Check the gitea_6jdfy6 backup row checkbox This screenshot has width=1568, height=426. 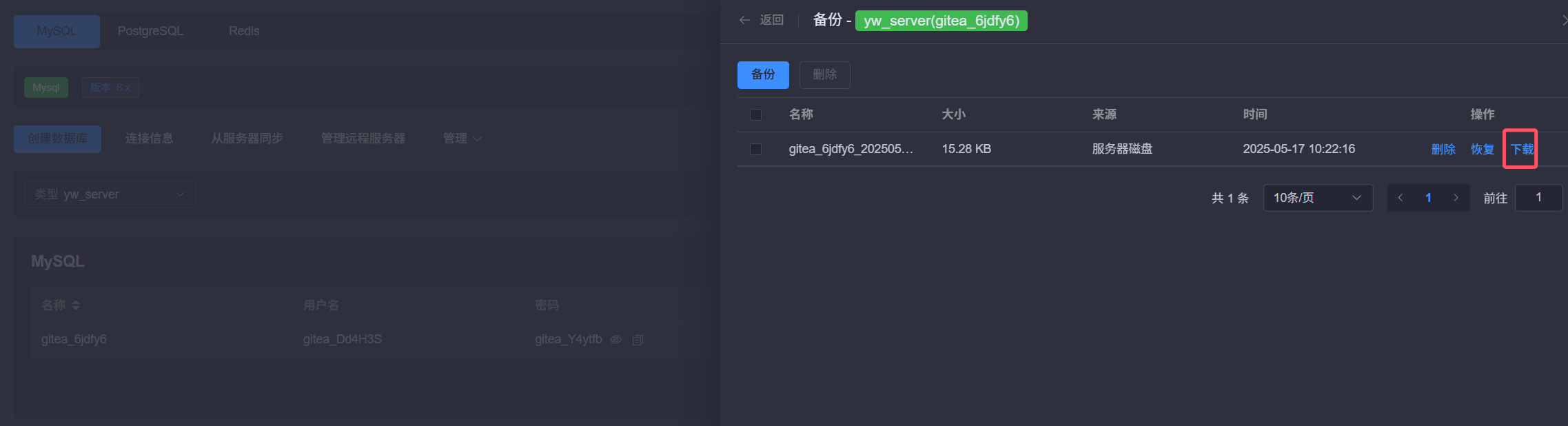click(x=756, y=149)
